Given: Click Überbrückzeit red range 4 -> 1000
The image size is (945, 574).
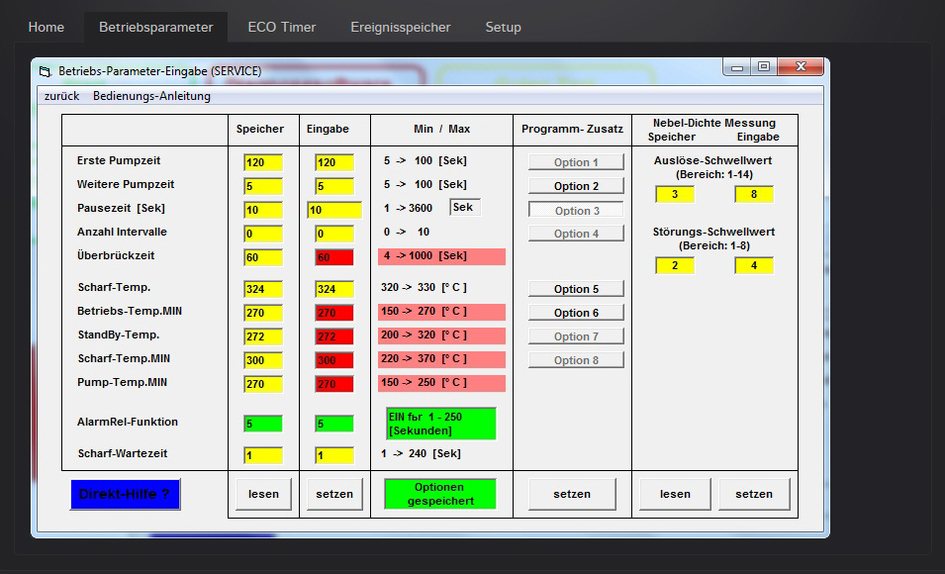Looking at the screenshot, I should (x=442, y=256).
